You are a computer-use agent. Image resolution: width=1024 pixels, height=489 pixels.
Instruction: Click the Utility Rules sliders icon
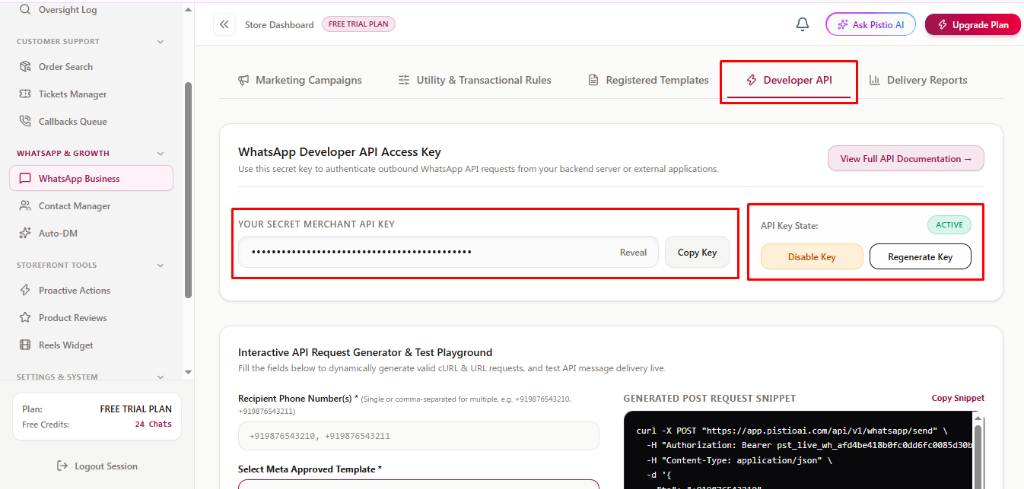tap(404, 80)
